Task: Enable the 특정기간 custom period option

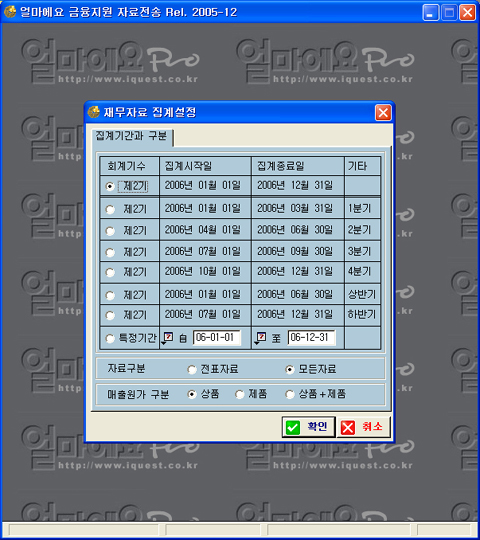Action: pos(110,338)
